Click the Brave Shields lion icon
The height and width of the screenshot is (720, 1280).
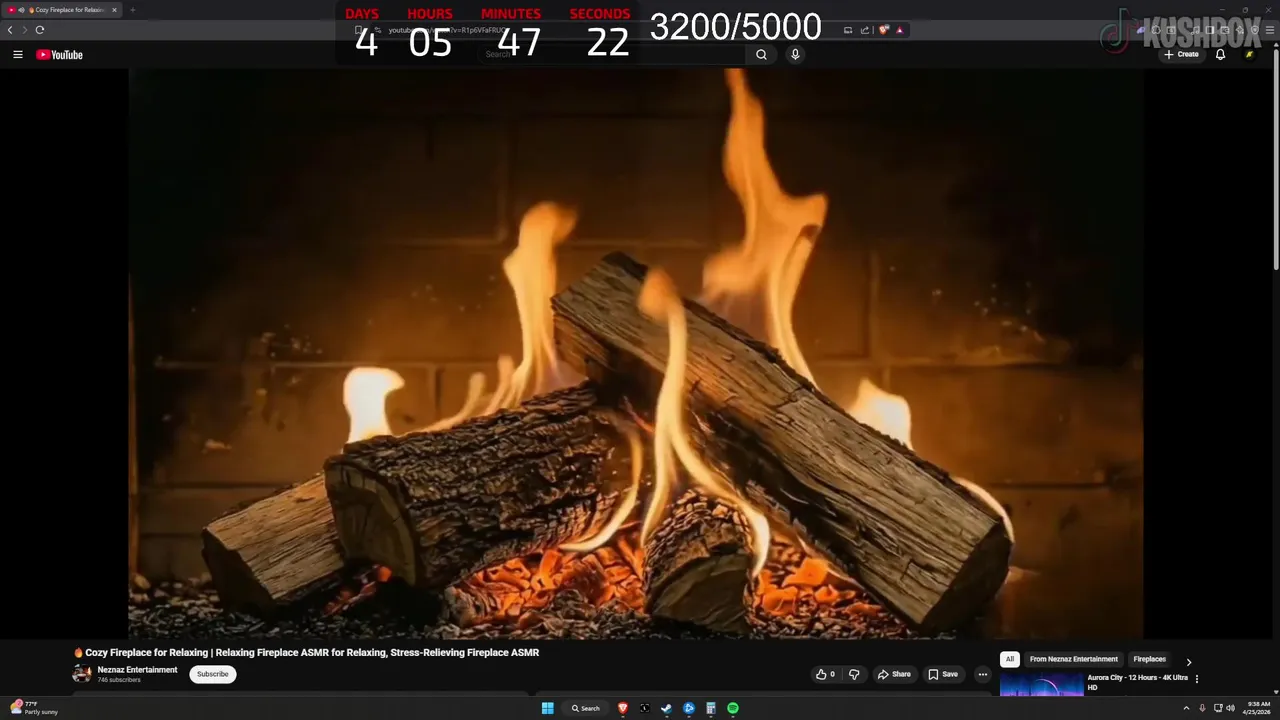(884, 30)
